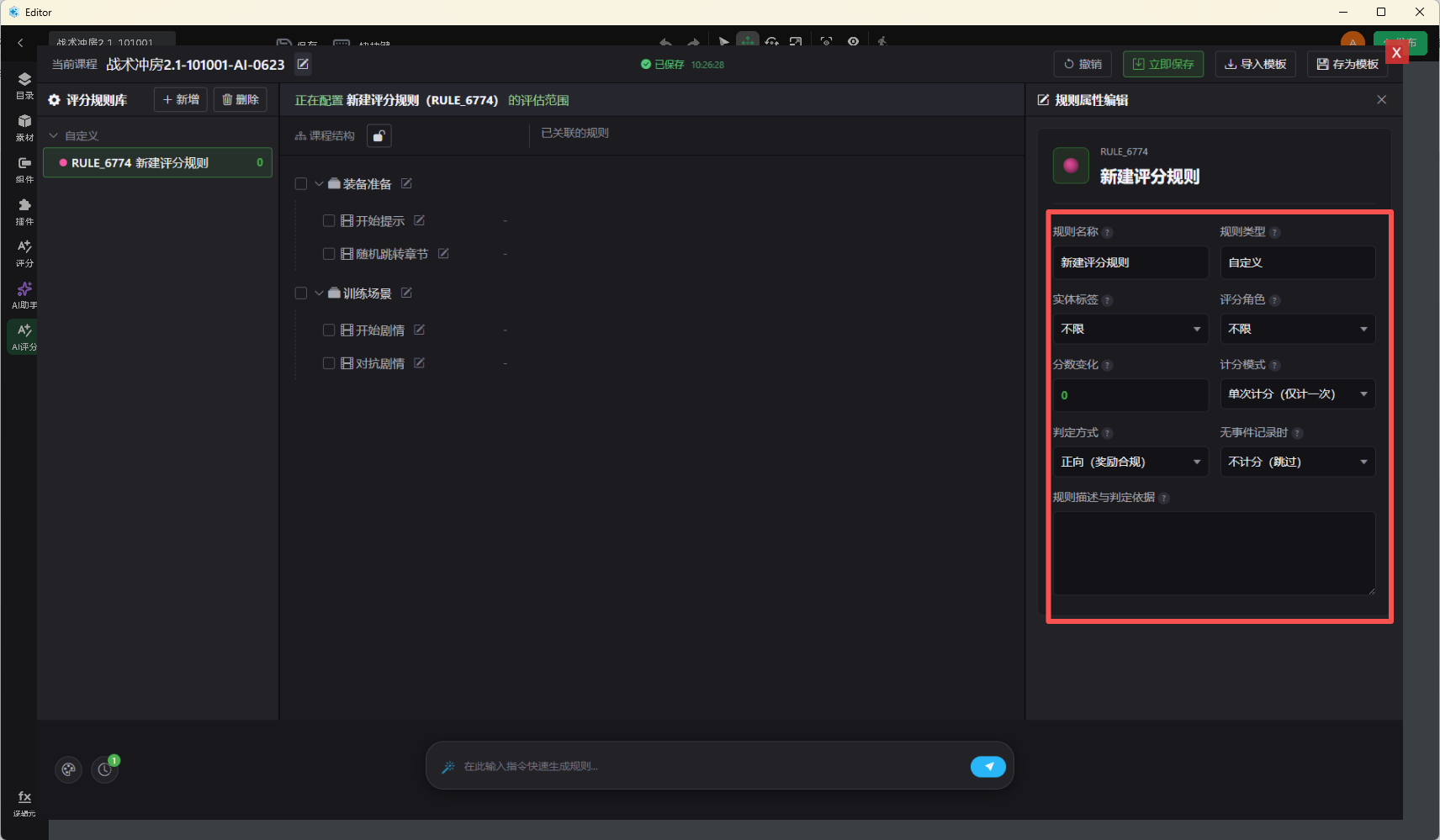Open the 目录 sidebar icon
The image size is (1440, 840).
pyautogui.click(x=24, y=85)
